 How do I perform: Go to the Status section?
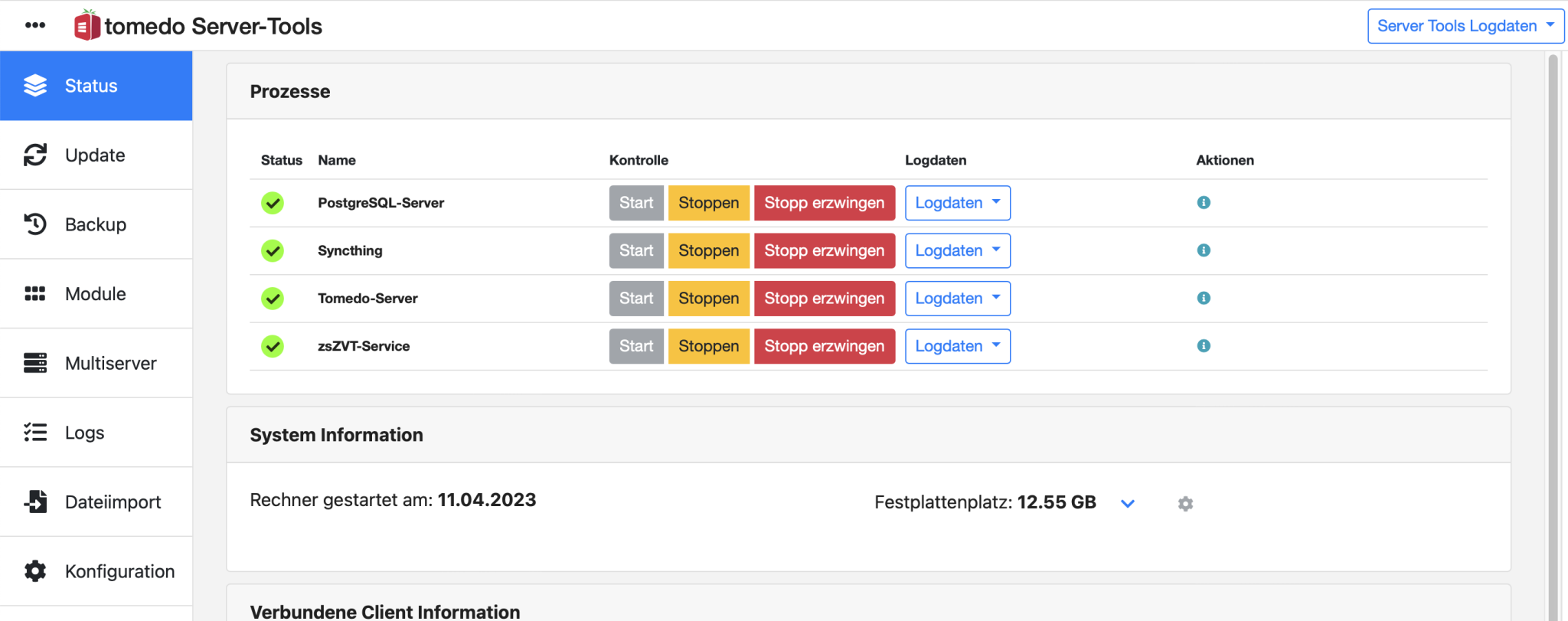click(96, 86)
